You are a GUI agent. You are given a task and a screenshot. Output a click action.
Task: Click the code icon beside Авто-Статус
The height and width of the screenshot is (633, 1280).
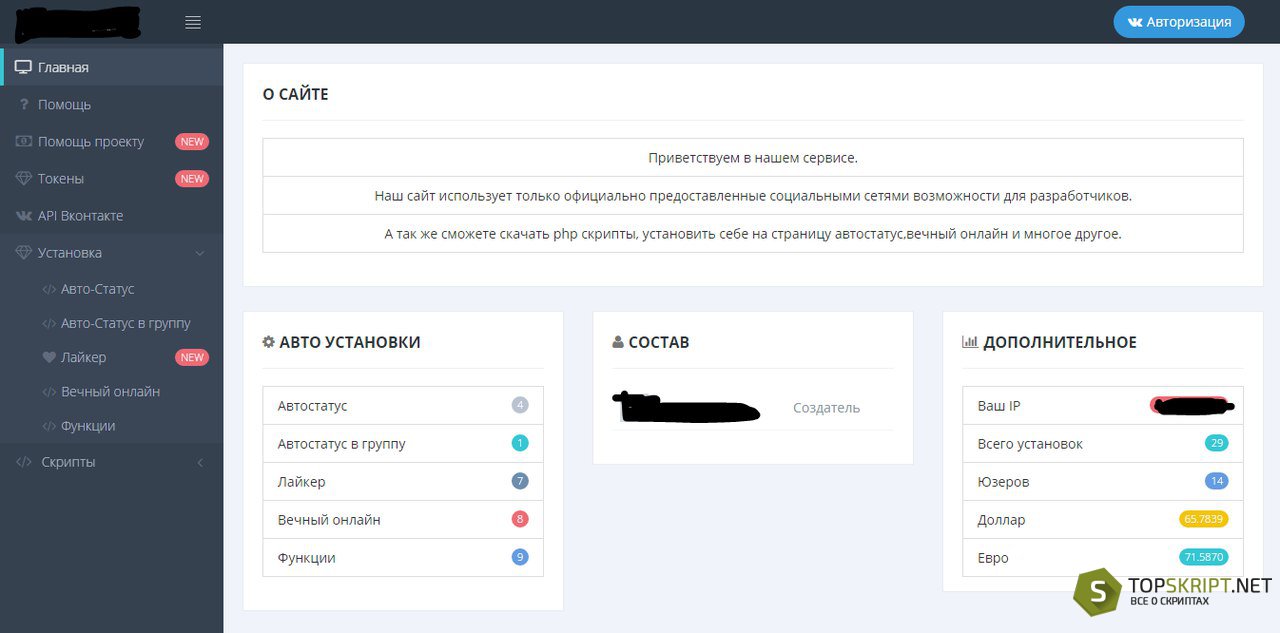pyautogui.click(x=49, y=289)
